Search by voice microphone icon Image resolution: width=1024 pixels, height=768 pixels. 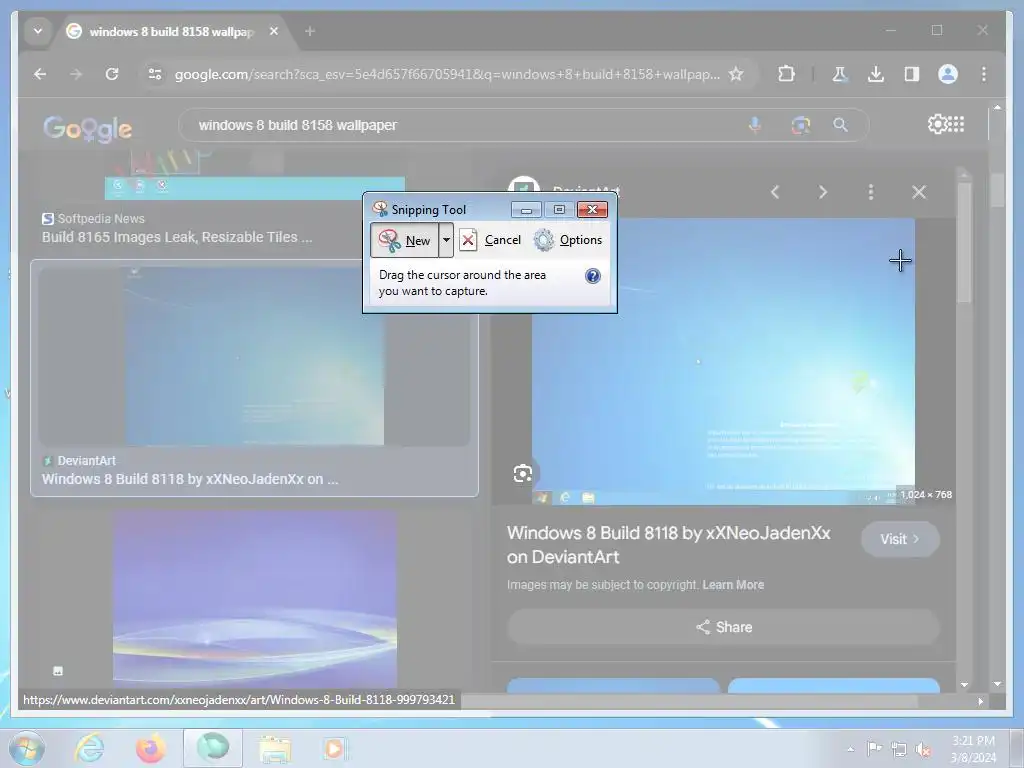point(754,125)
